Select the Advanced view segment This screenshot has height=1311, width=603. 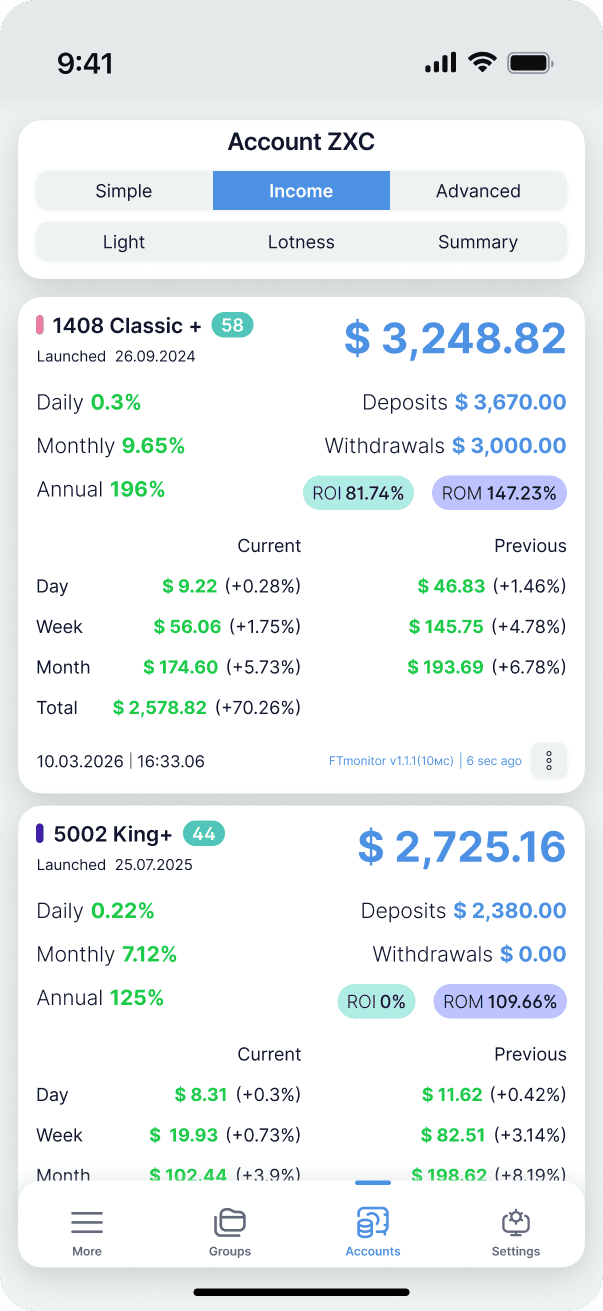(x=478, y=191)
